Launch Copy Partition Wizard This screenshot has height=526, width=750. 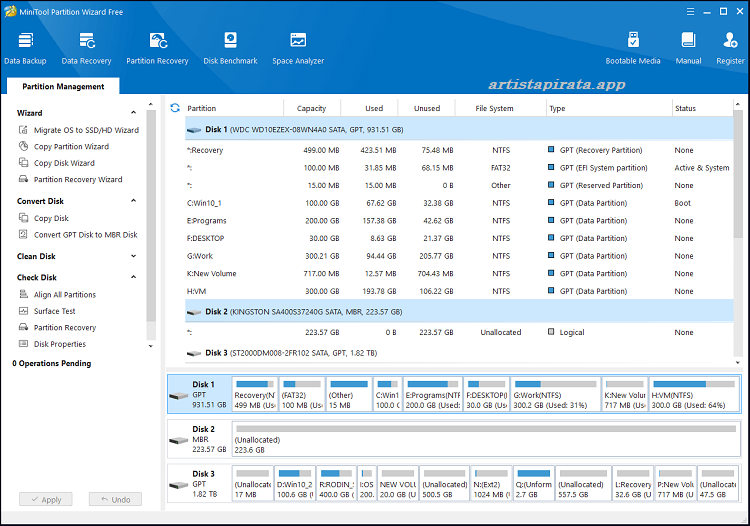[64, 146]
